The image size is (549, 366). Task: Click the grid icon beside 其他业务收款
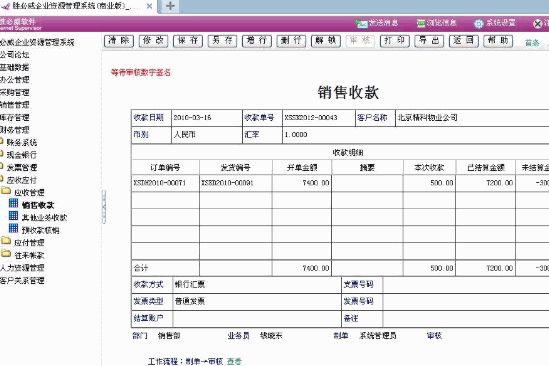point(13,216)
